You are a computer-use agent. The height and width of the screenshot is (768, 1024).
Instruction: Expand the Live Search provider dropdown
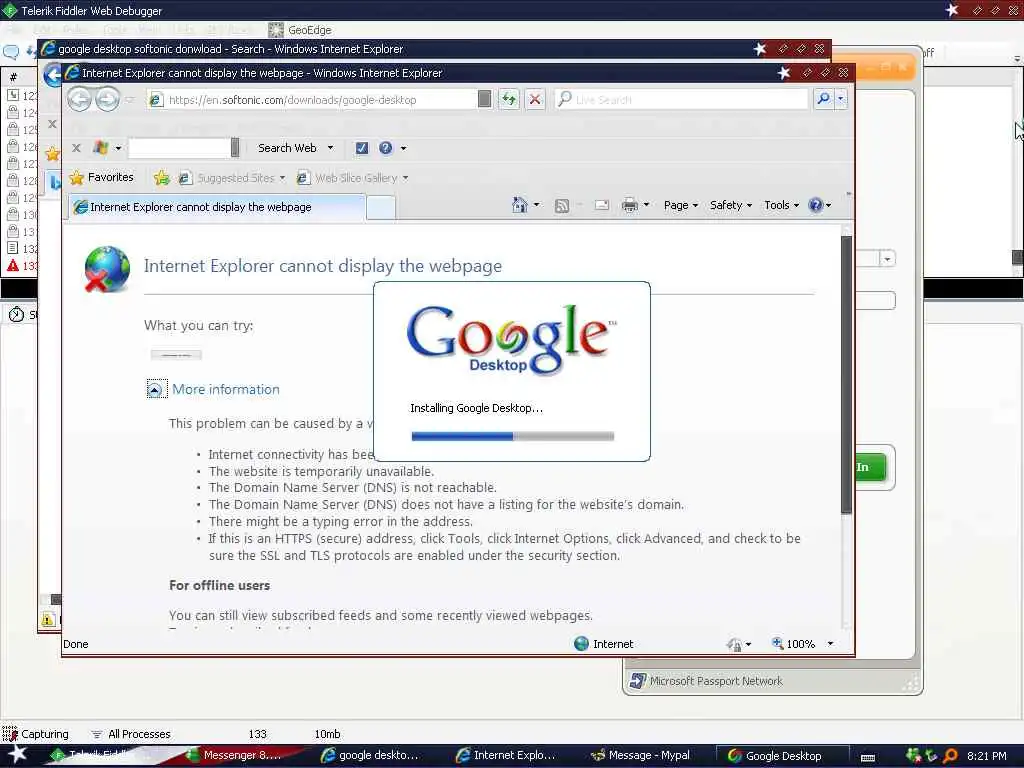pos(840,99)
